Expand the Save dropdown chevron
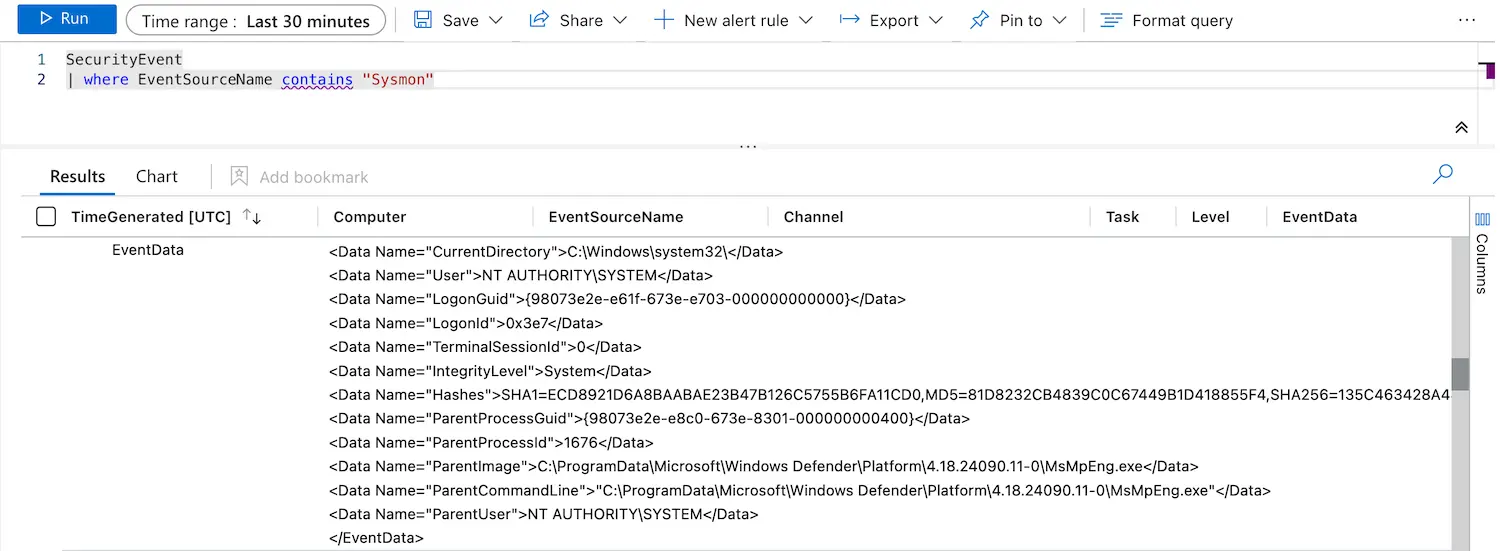Image resolution: width=1500 pixels, height=551 pixels. 495,20
